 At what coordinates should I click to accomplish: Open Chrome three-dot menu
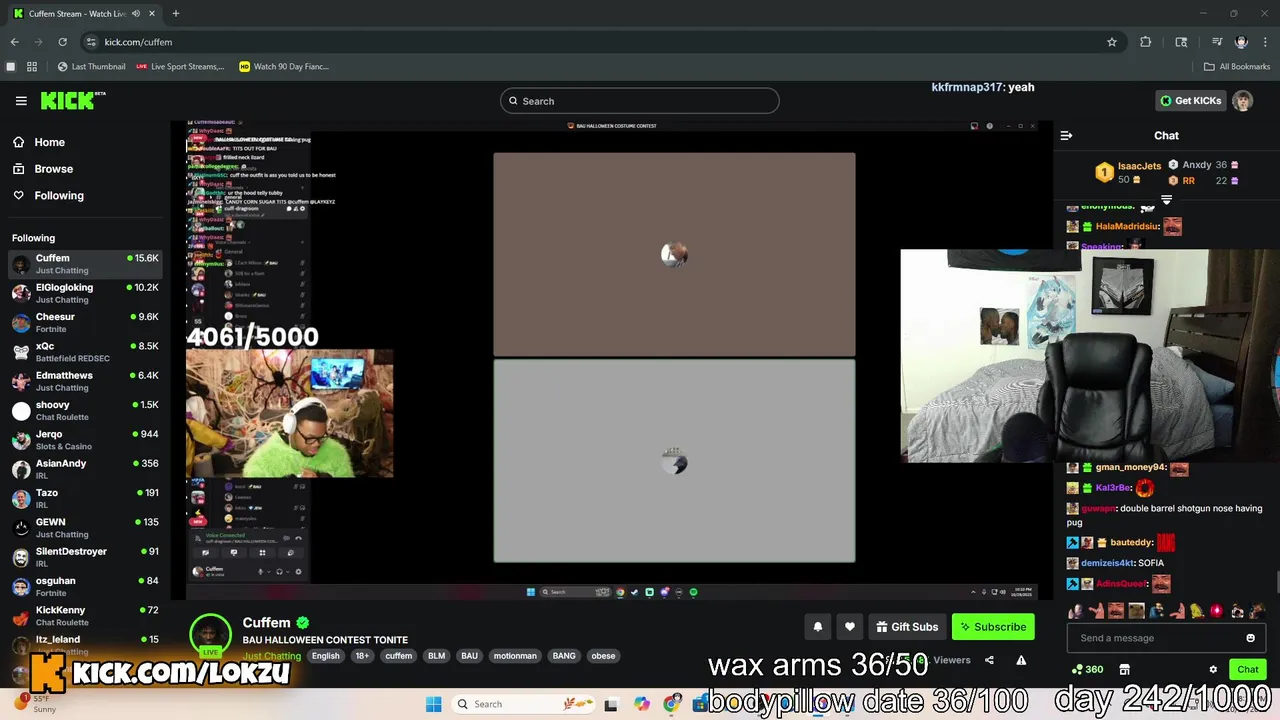point(1265,42)
